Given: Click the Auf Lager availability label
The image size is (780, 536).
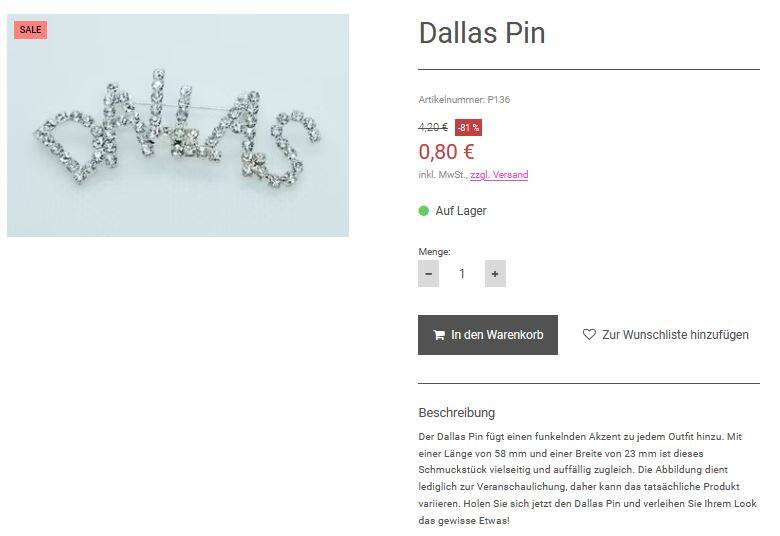Looking at the screenshot, I should (x=461, y=211).
